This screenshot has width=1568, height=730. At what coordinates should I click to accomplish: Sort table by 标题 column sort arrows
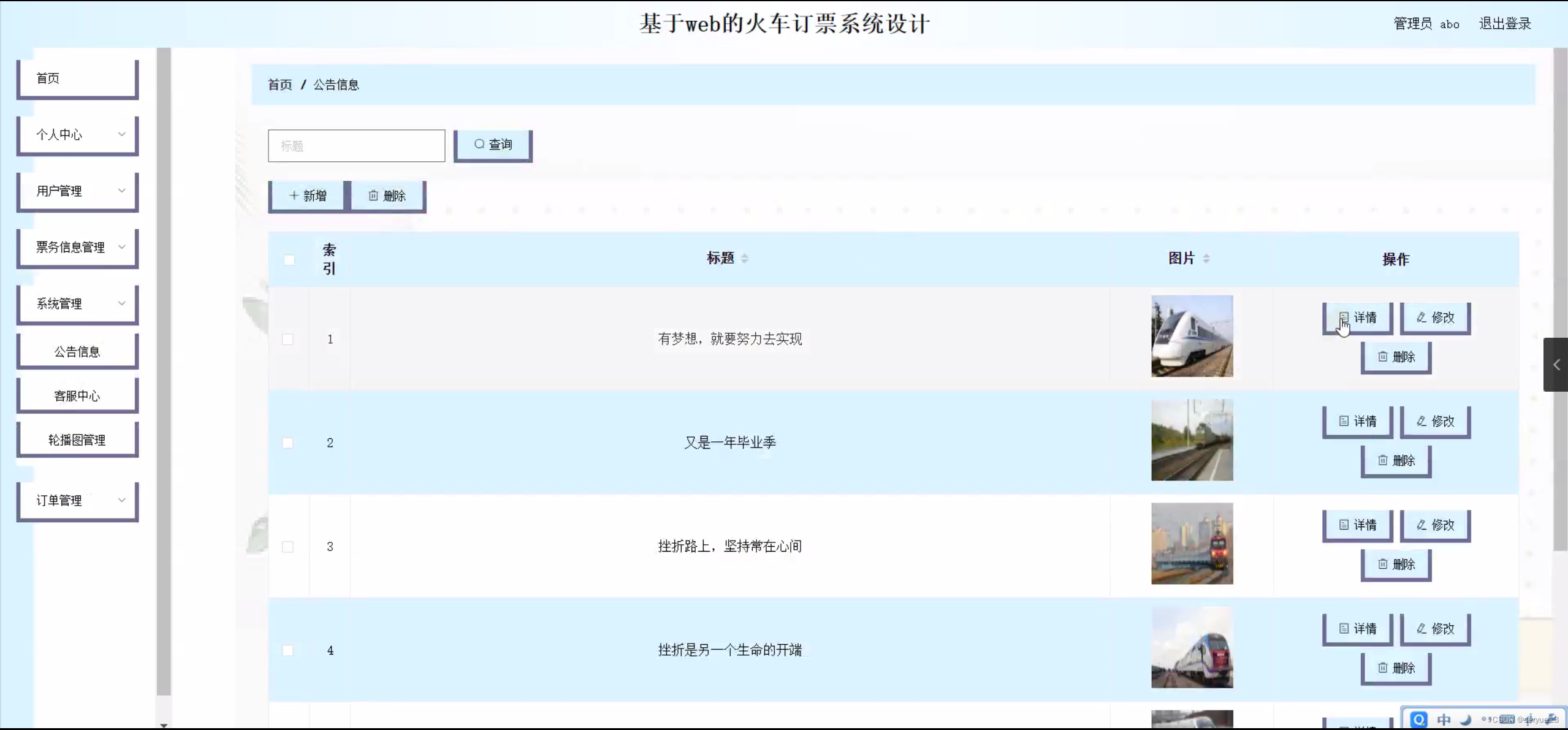pos(745,259)
